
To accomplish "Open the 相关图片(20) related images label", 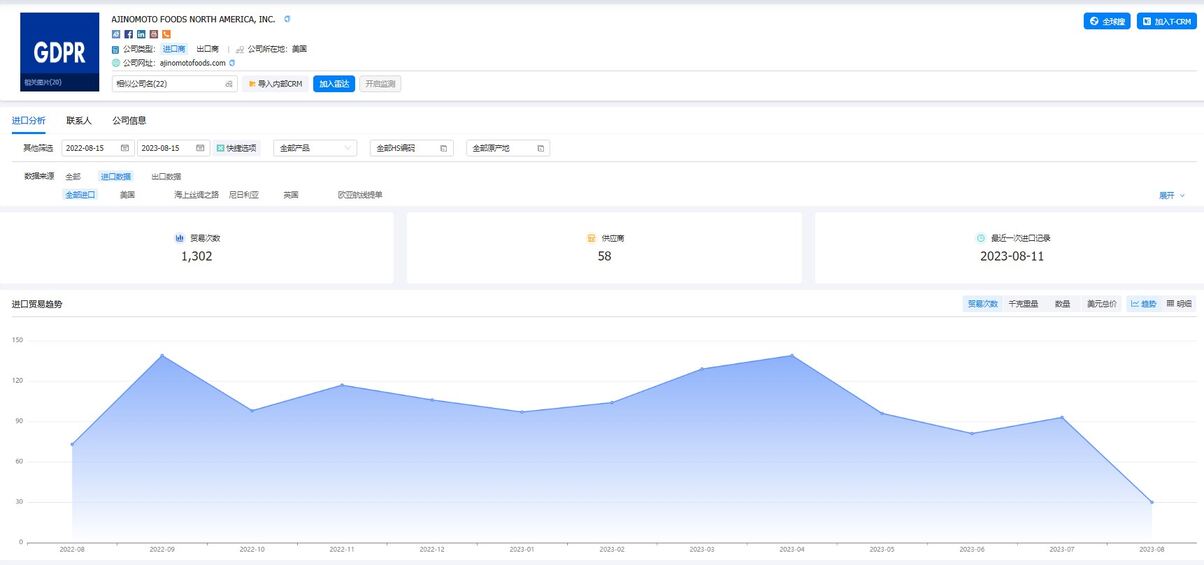I will [42, 83].
